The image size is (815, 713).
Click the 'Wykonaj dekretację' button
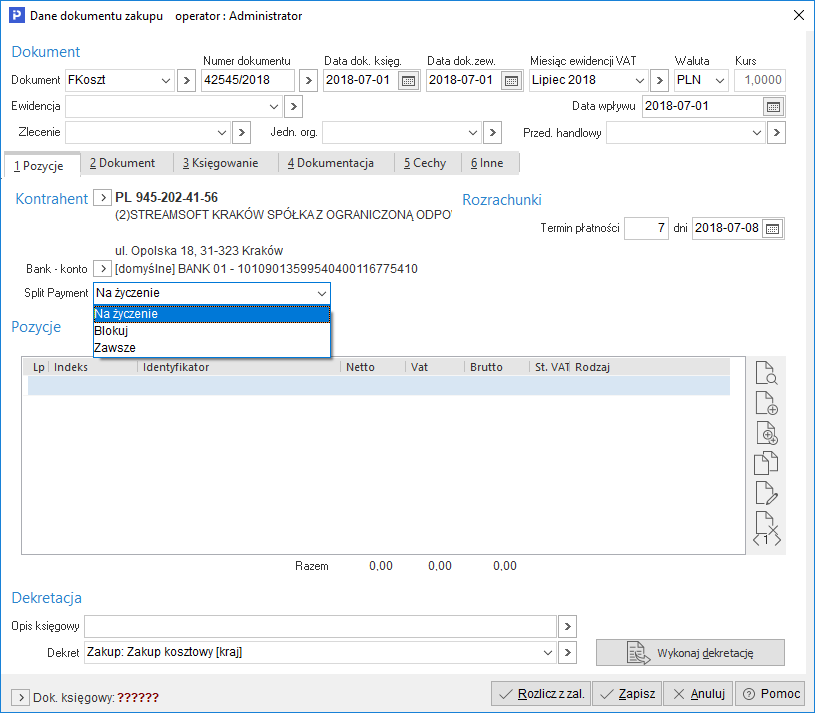pyautogui.click(x=690, y=653)
